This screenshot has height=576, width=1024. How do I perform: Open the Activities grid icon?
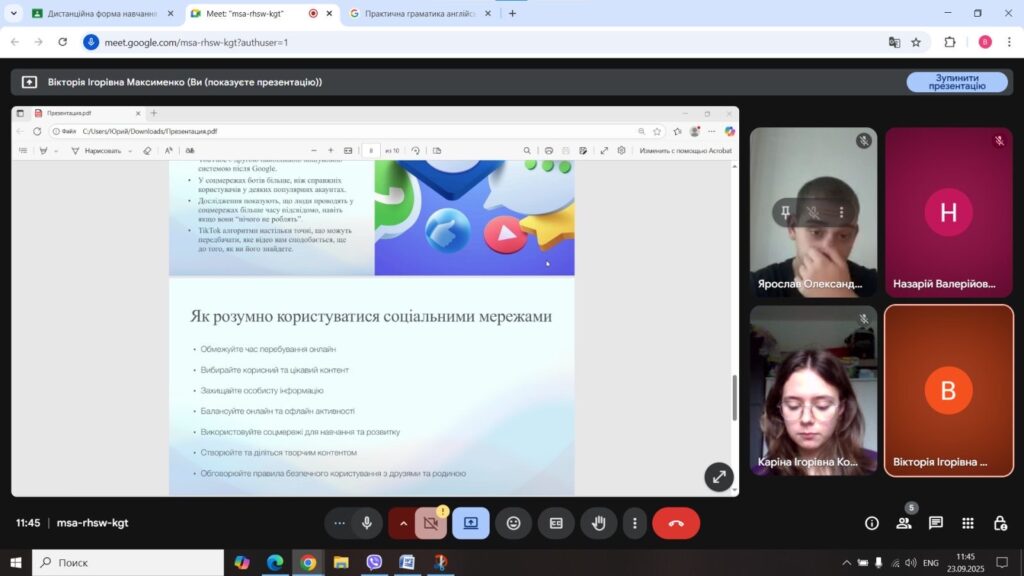coord(968,523)
